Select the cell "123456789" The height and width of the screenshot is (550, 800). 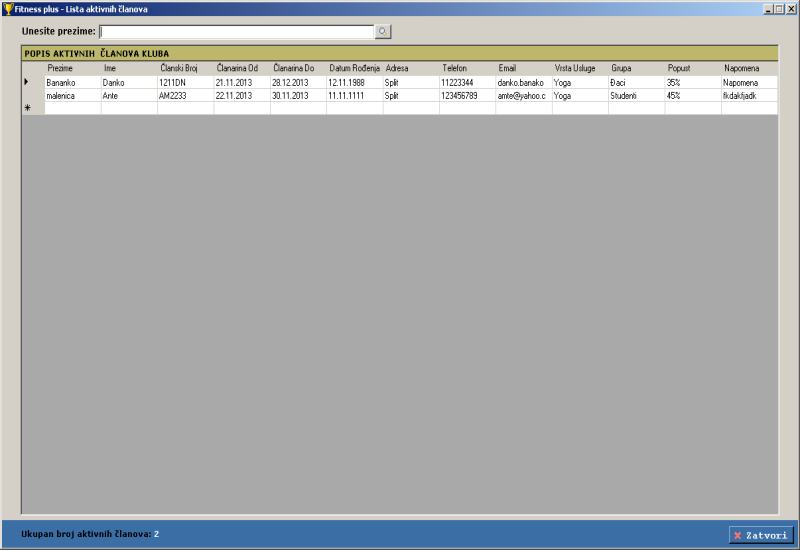467,95
